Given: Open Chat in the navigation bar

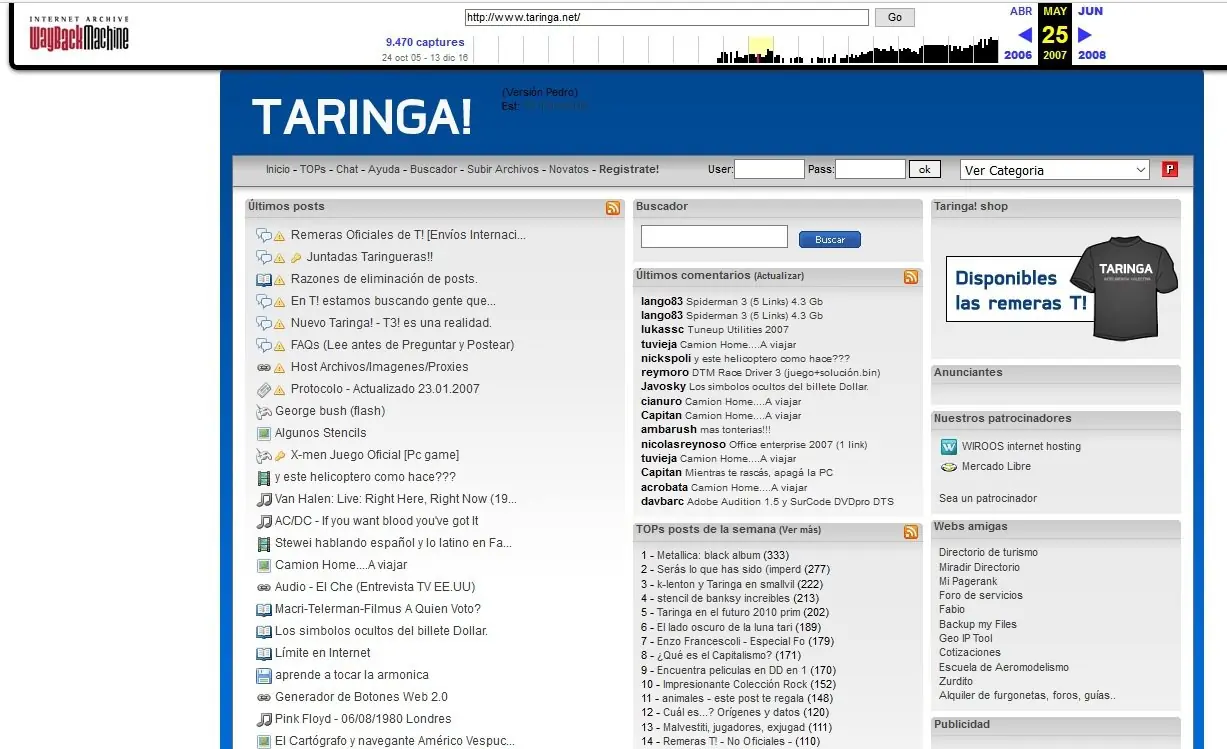Looking at the screenshot, I should (x=347, y=169).
